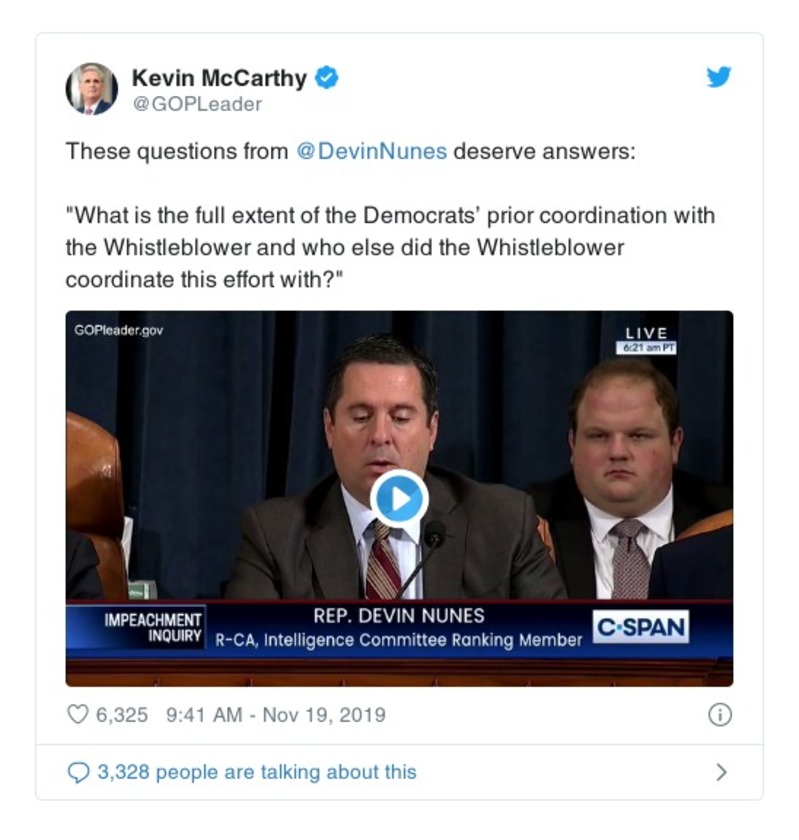The width and height of the screenshot is (799, 840).
Task: Expand the conversation using the right chevron
Action: [721, 772]
